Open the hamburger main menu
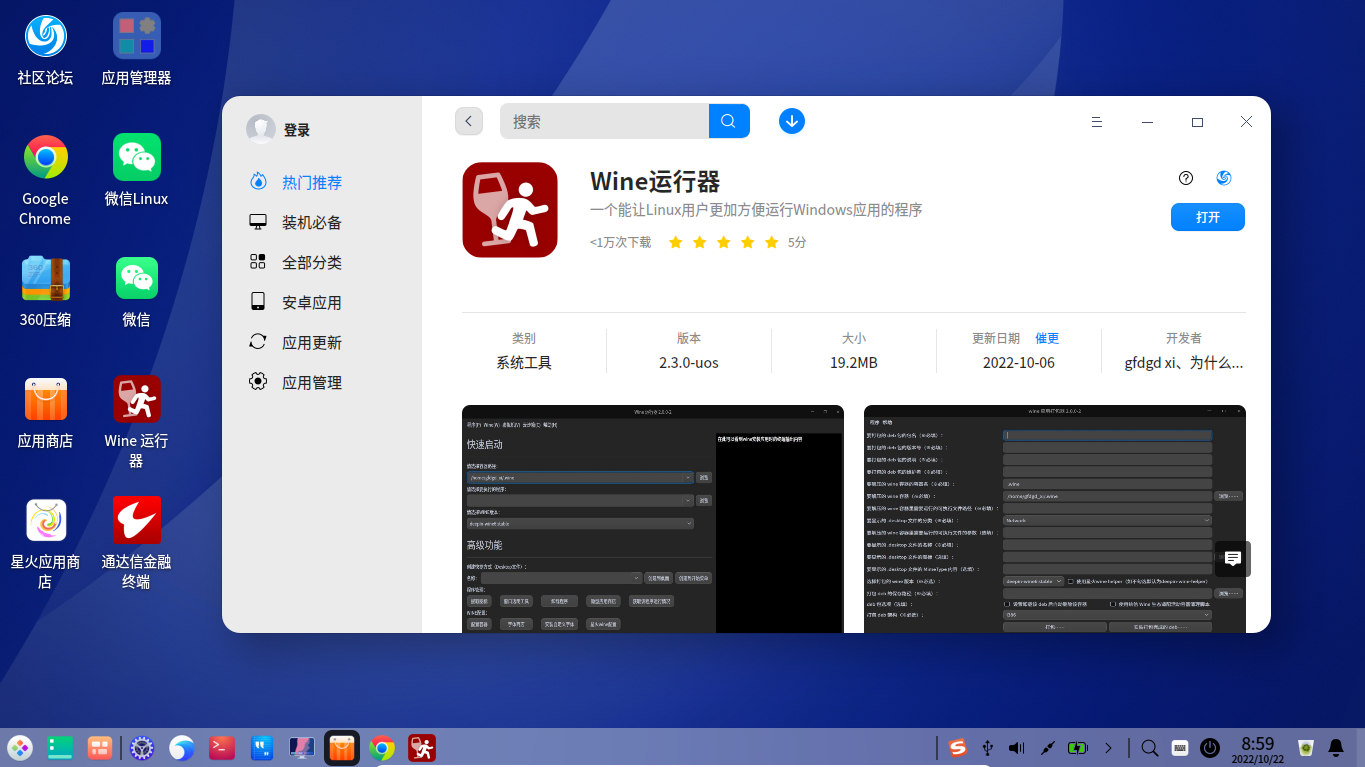The width and height of the screenshot is (1365, 767). [x=1097, y=122]
